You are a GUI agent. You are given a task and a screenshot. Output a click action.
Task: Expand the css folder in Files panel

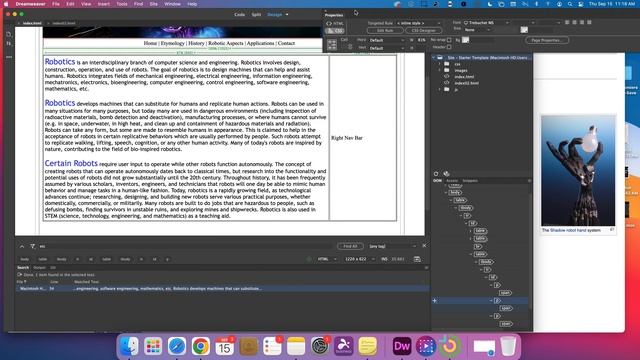pyautogui.click(x=440, y=64)
